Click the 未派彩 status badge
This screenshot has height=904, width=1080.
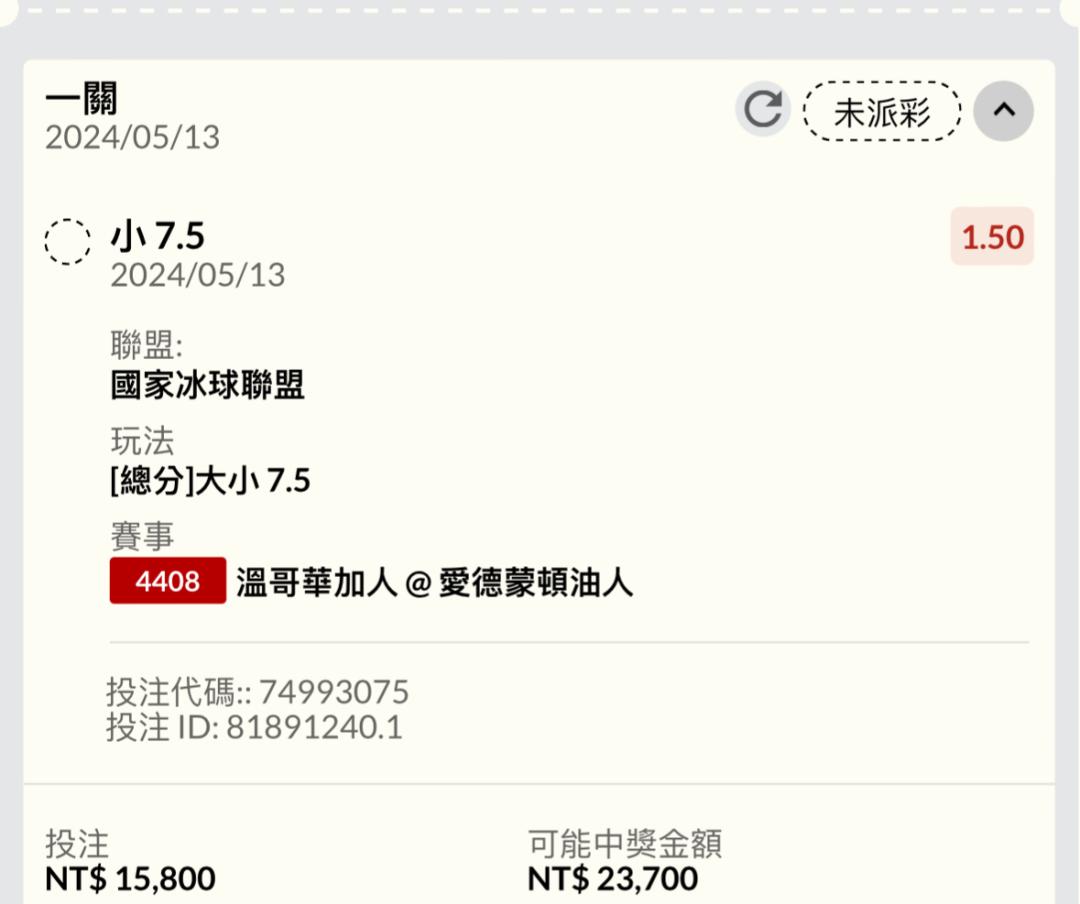tap(882, 112)
